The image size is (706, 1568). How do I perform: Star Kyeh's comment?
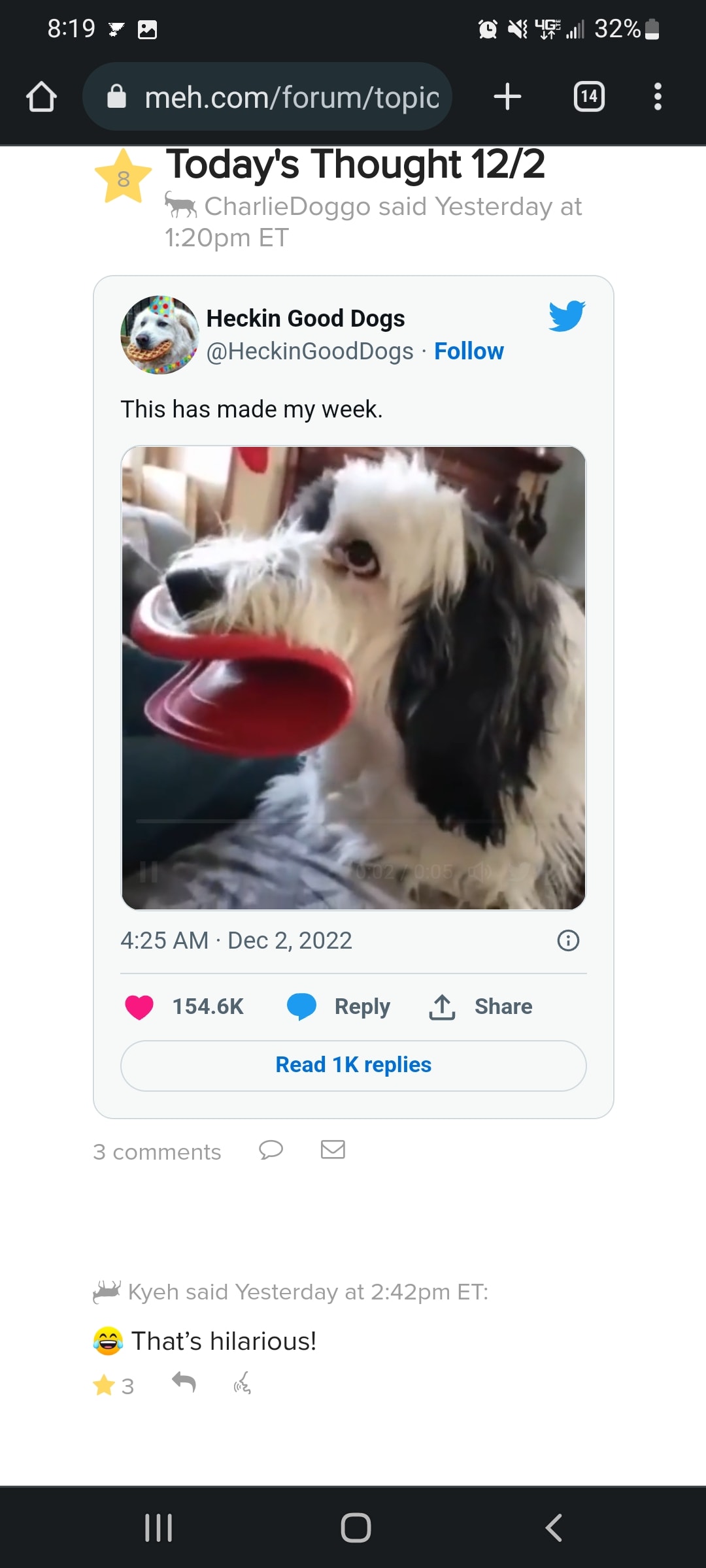click(105, 1384)
